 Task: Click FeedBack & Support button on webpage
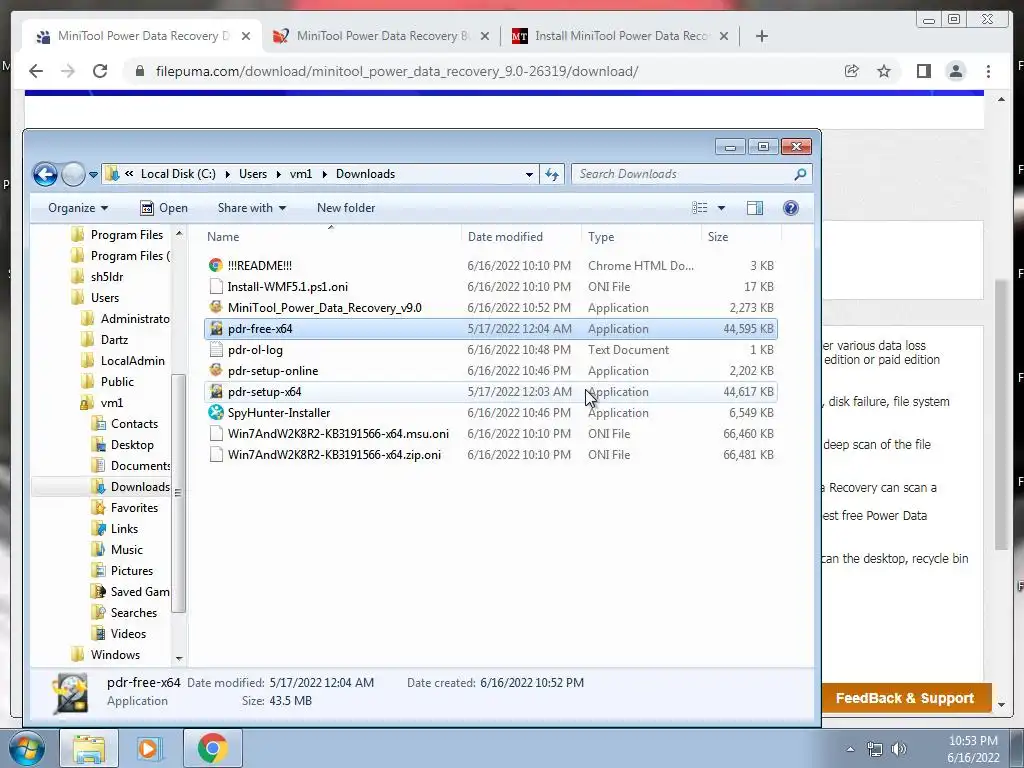pyautogui.click(x=904, y=698)
